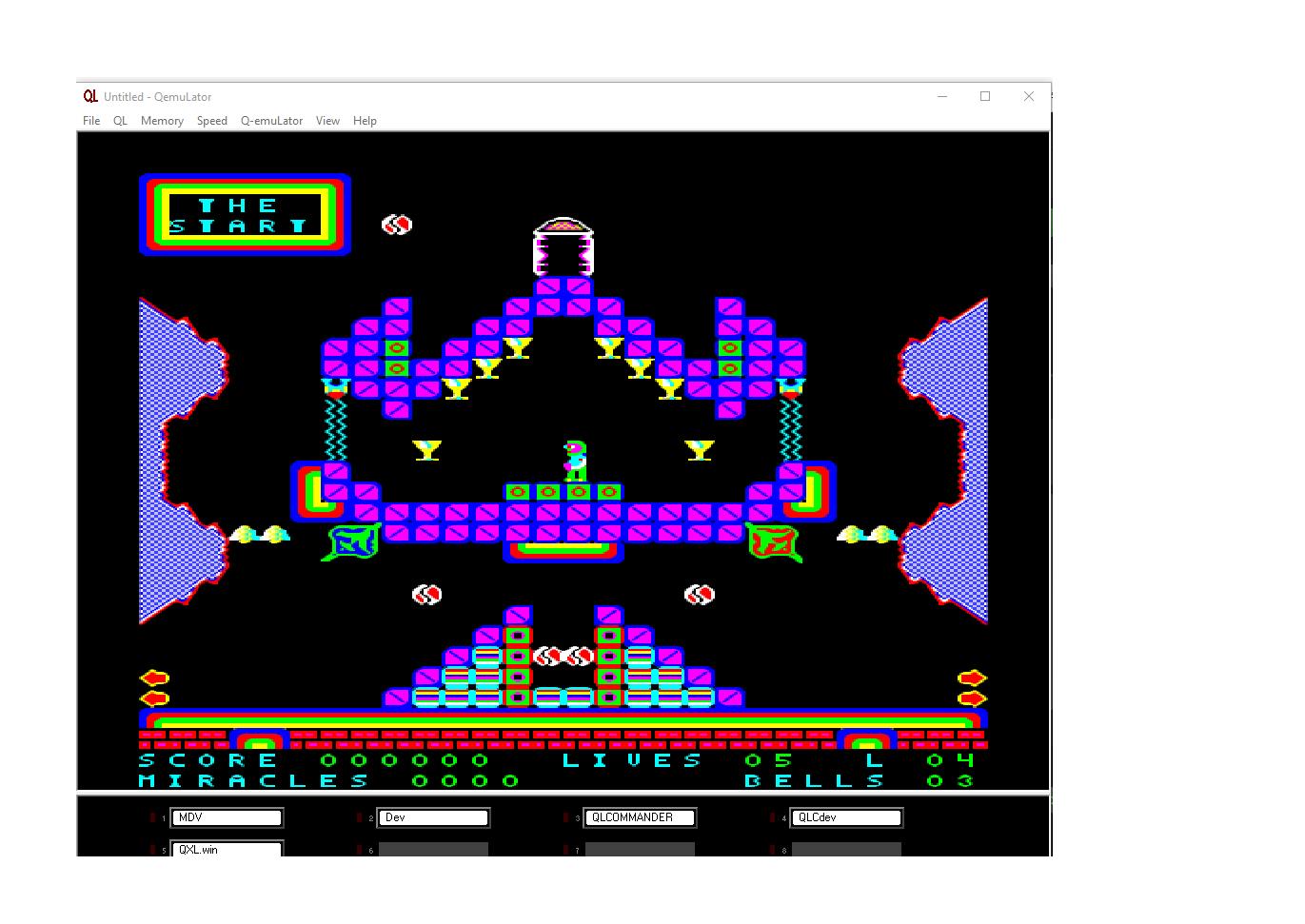The width and height of the screenshot is (1305, 924).
Task: Select drive slot 1 labeled MDV
Action: [x=227, y=817]
